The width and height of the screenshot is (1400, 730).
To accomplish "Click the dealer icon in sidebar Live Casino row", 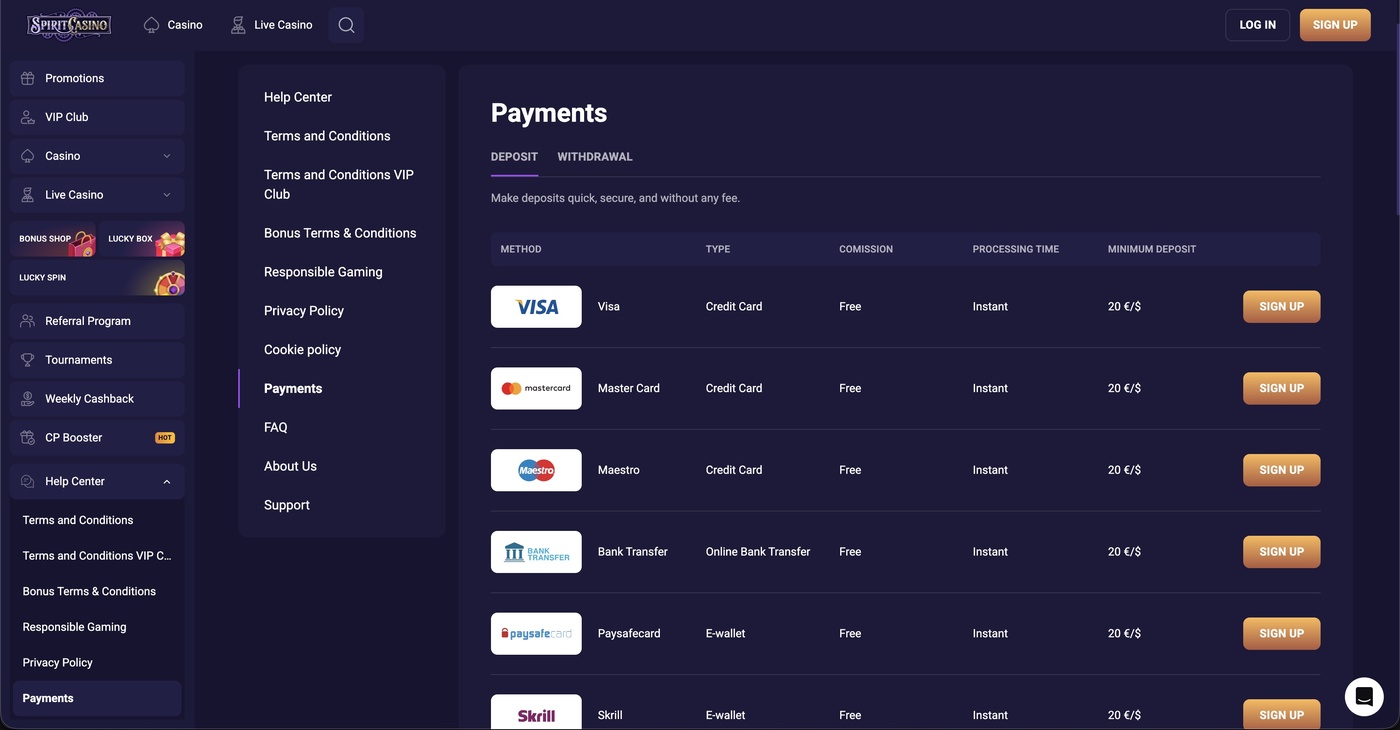I will coord(28,195).
